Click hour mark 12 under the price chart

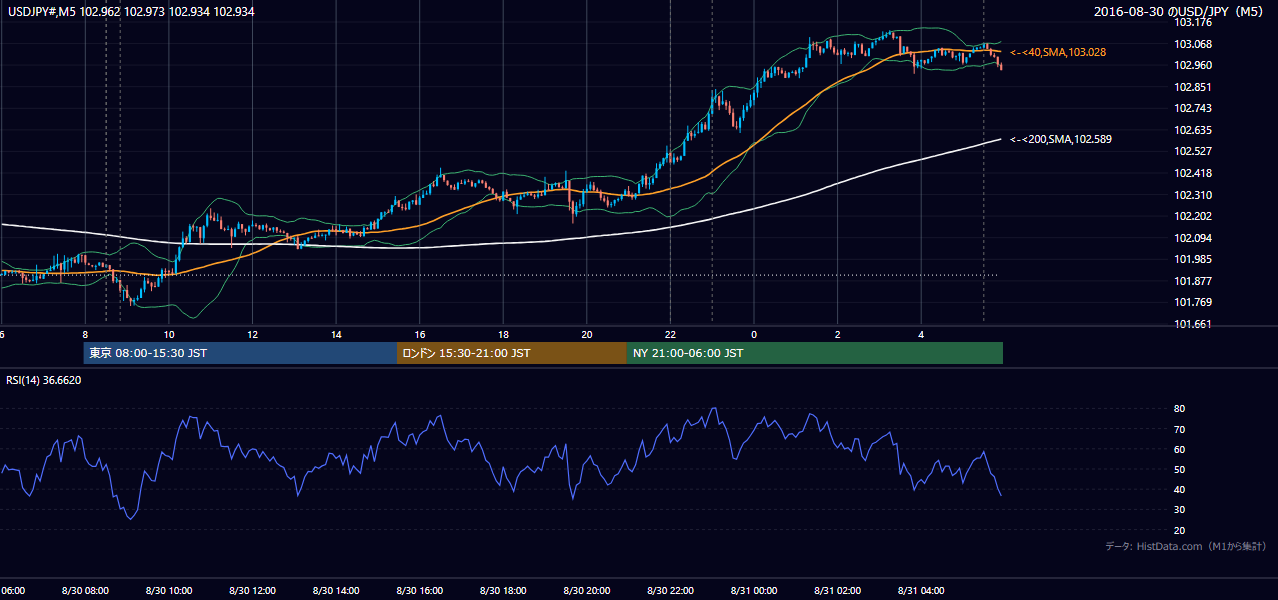tap(252, 335)
